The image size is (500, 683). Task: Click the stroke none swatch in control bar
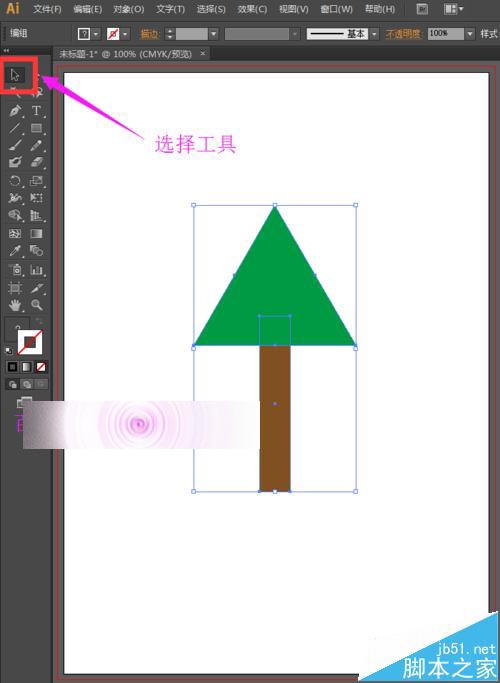point(113,34)
